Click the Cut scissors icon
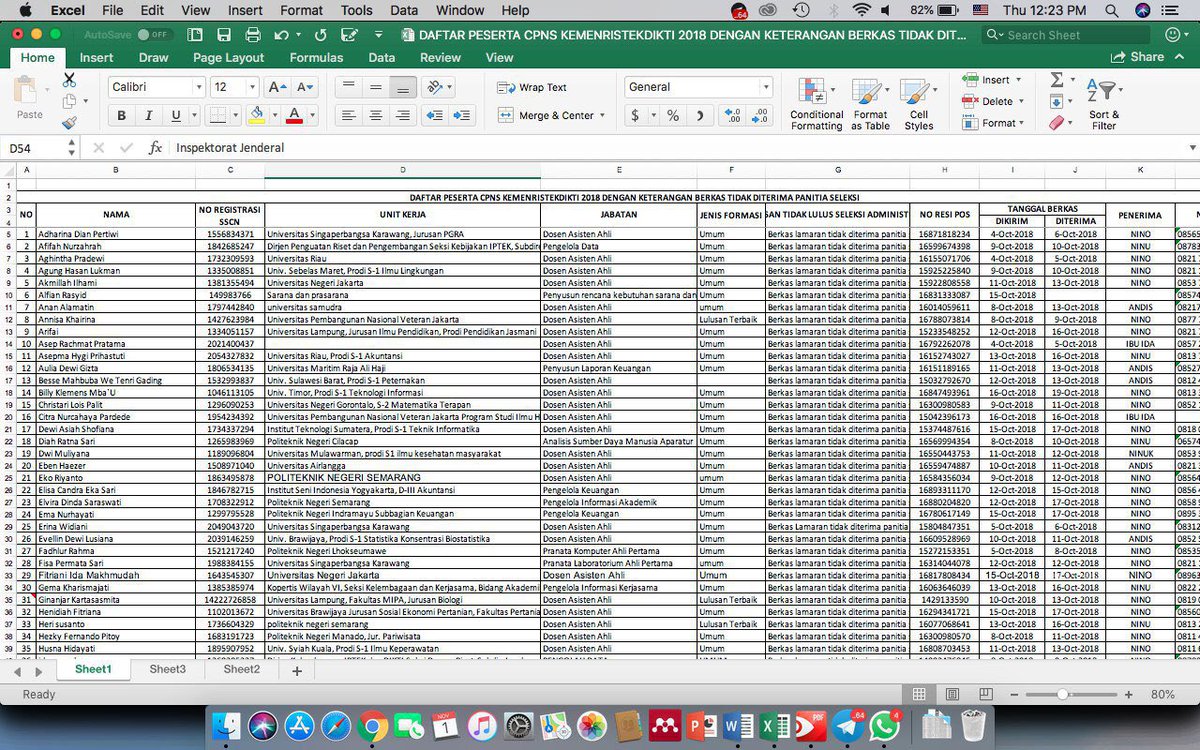Viewport: 1200px width, 750px height. pos(69,79)
